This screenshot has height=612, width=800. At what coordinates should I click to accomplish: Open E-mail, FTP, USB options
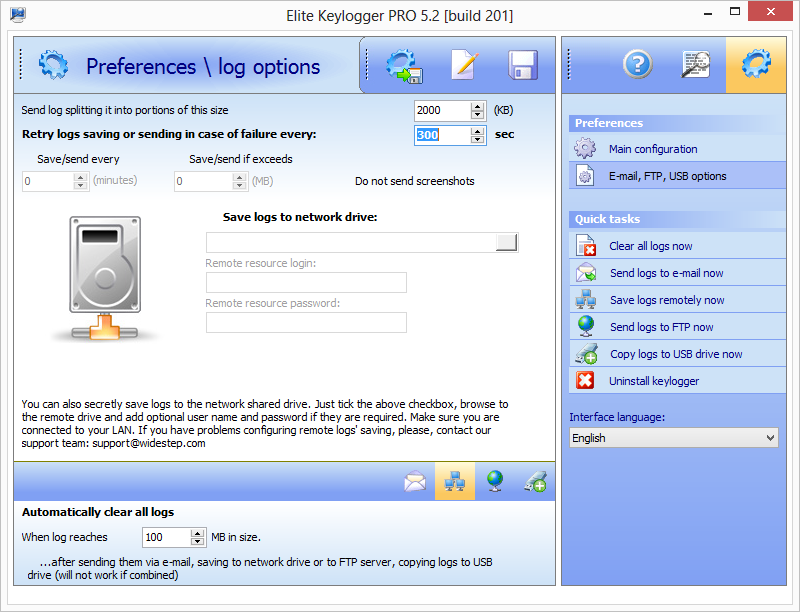coord(667,176)
